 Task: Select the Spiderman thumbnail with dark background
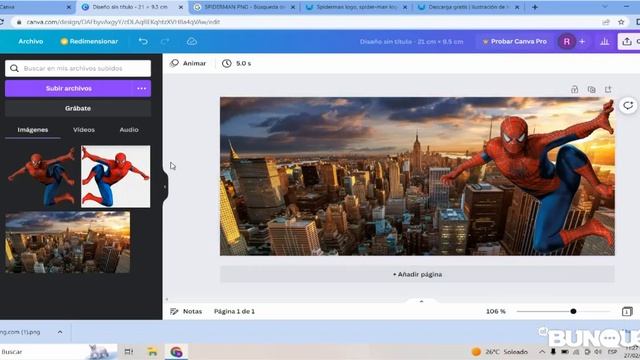pyautogui.click(x=42, y=176)
